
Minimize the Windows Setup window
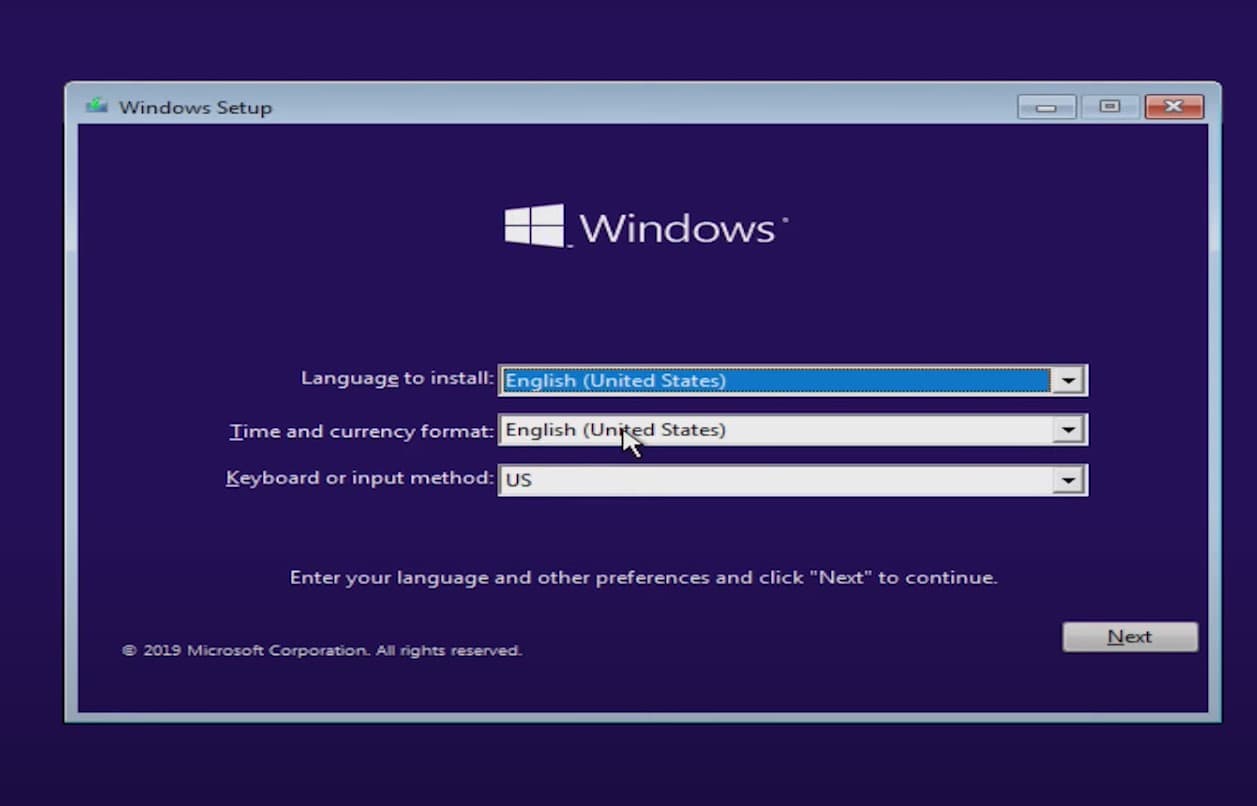coord(1046,107)
